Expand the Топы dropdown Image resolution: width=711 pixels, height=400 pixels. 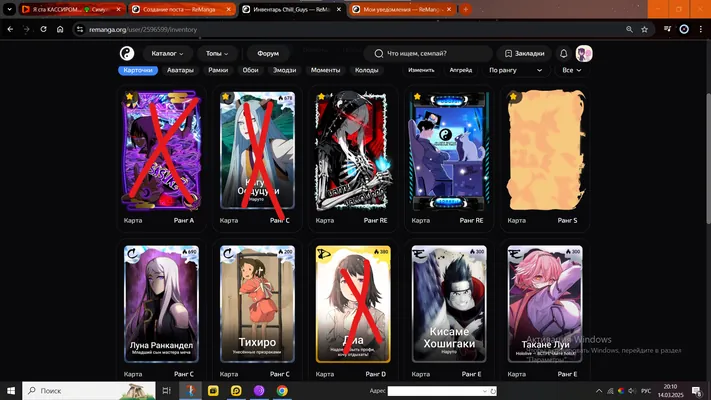point(217,54)
